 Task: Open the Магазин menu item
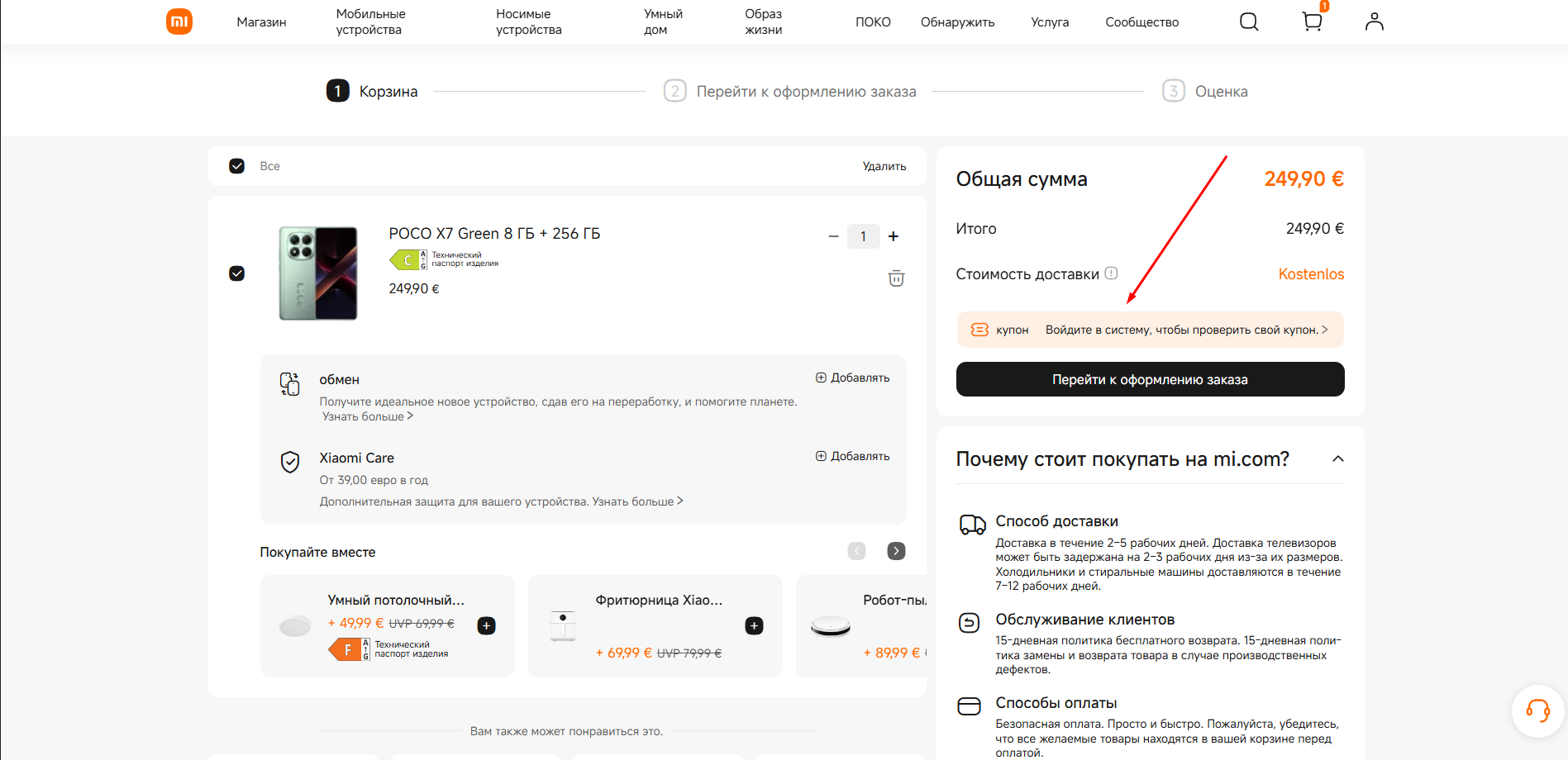tap(261, 22)
